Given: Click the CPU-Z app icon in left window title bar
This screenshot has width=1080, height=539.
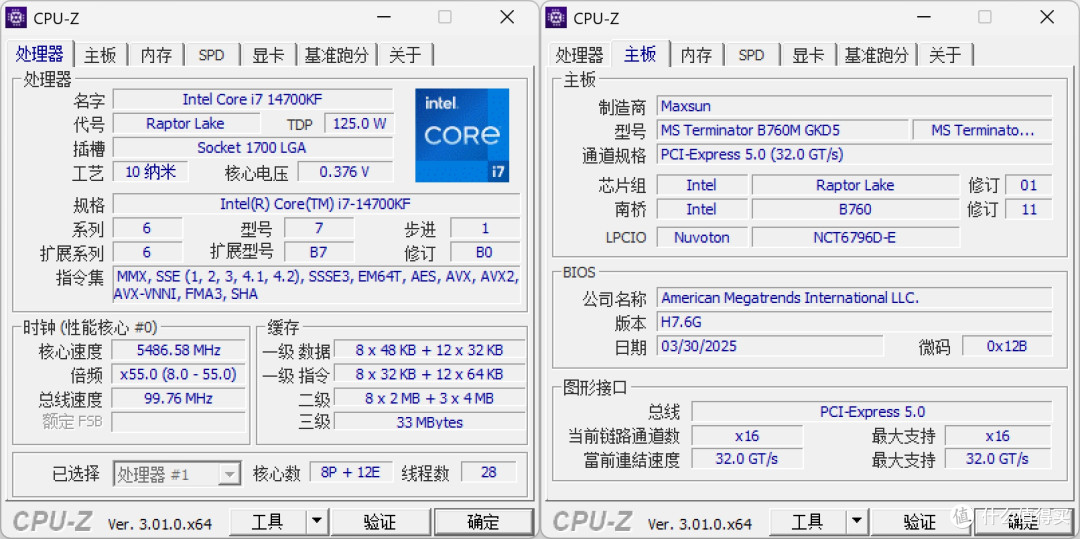Looking at the screenshot, I should 16,18.
